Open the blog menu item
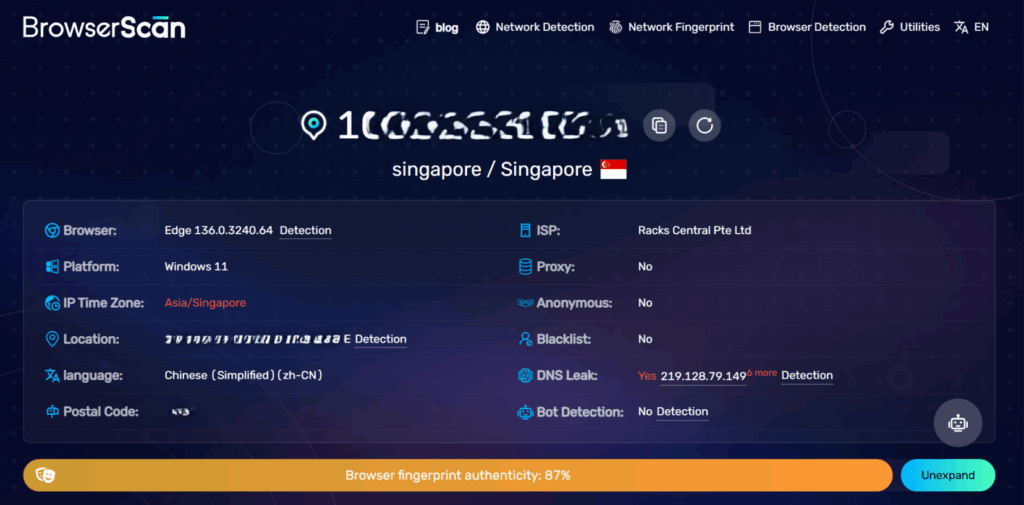This screenshot has height=505, width=1024. [447, 27]
